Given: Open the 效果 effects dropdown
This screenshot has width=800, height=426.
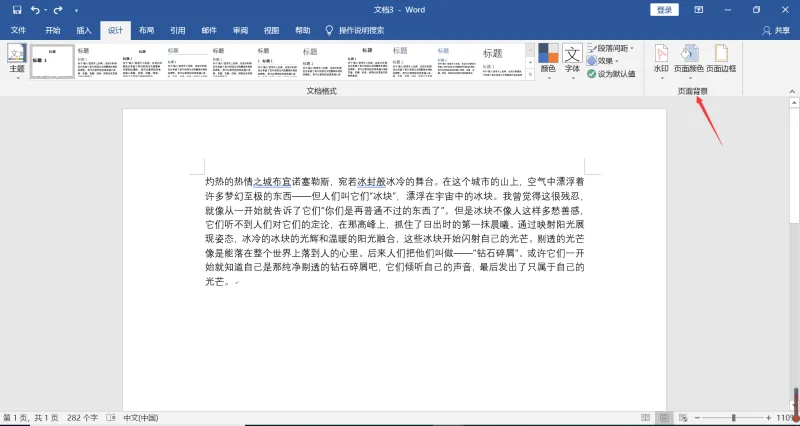Looking at the screenshot, I should 603,61.
